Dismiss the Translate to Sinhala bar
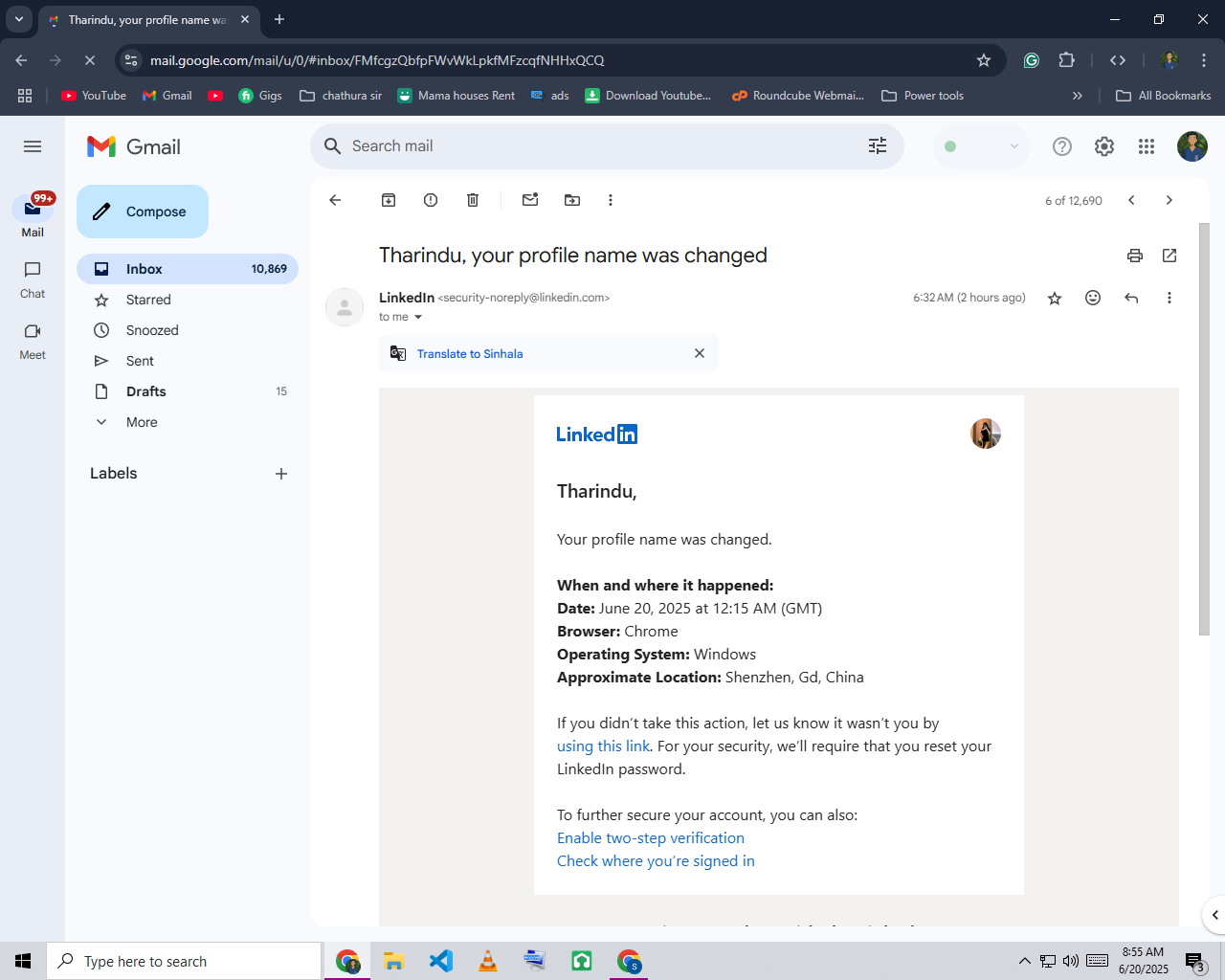The image size is (1225, 980). click(700, 353)
